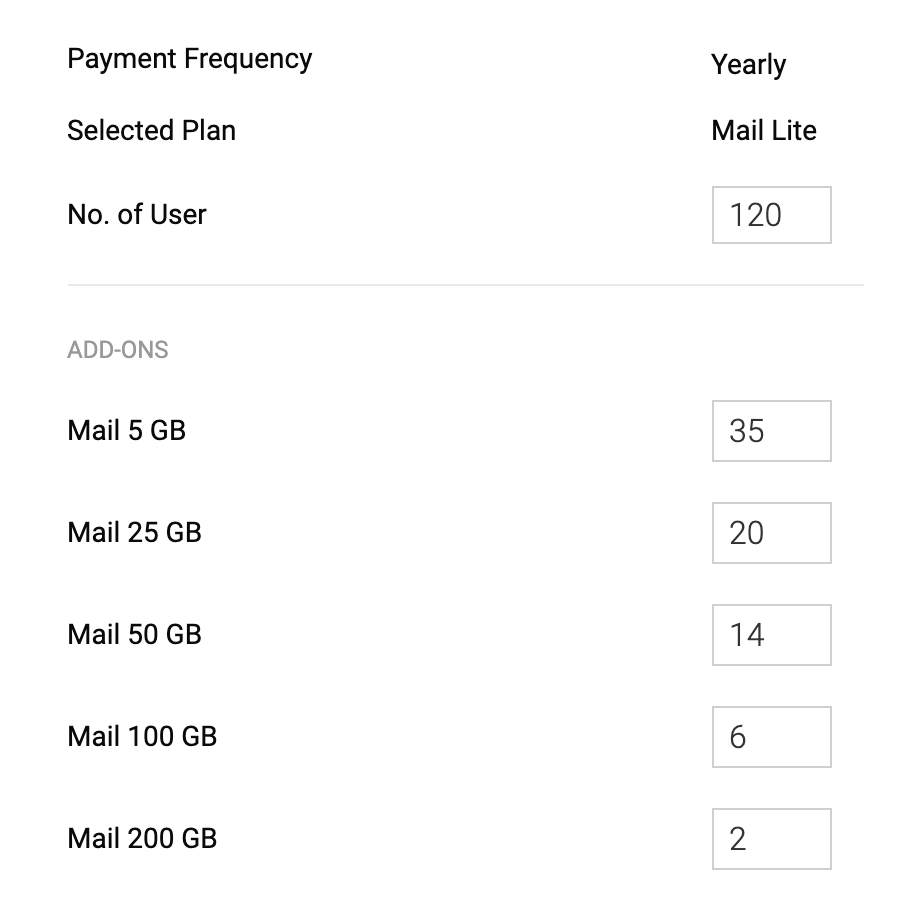This screenshot has height=898, width=922.
Task: Focus the Mail 100 GB quantity input
Action: tap(771, 737)
